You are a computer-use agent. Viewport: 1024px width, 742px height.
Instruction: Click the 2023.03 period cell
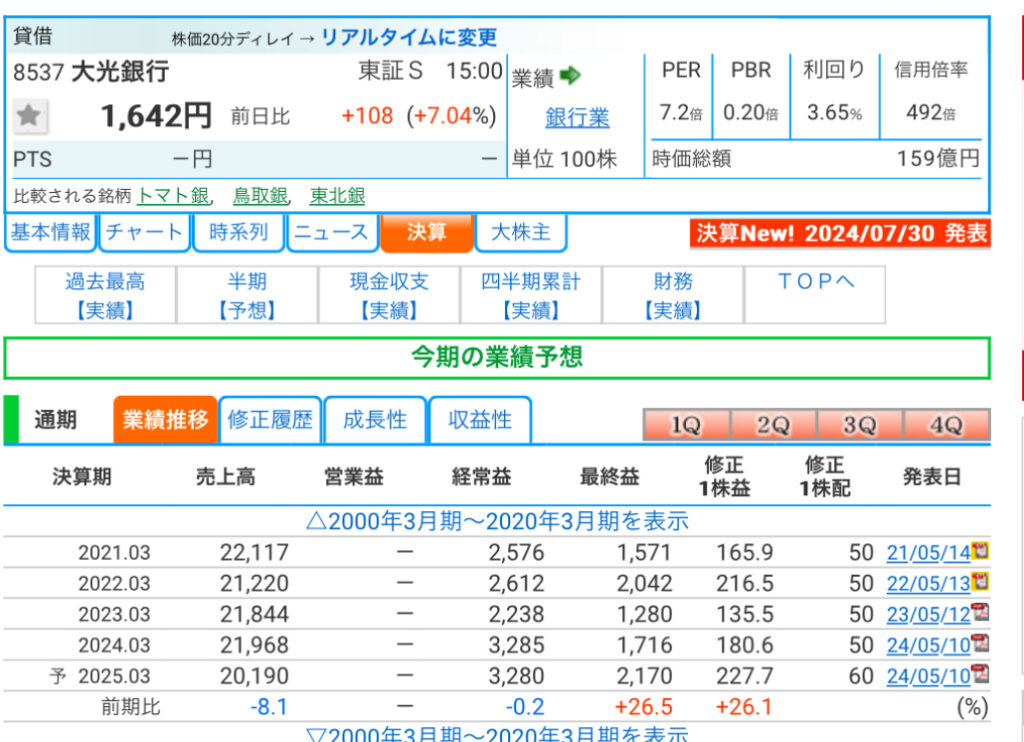[114, 615]
